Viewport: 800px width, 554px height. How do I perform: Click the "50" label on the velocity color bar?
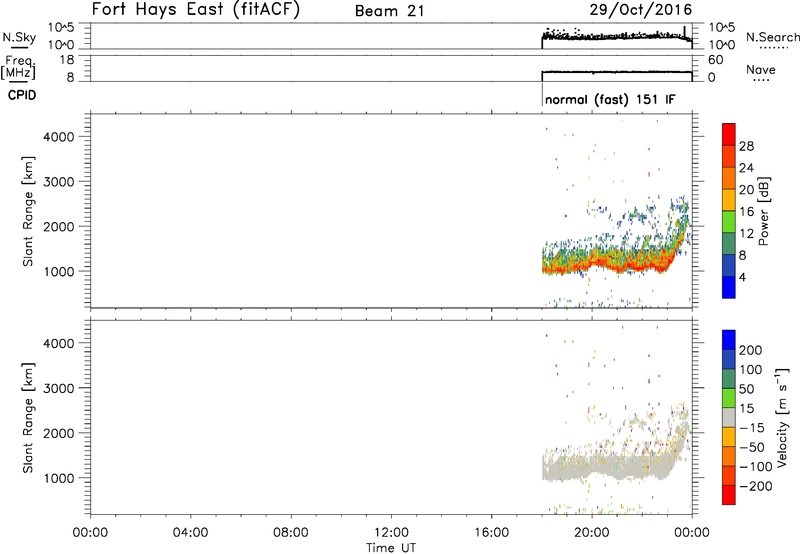click(746, 389)
